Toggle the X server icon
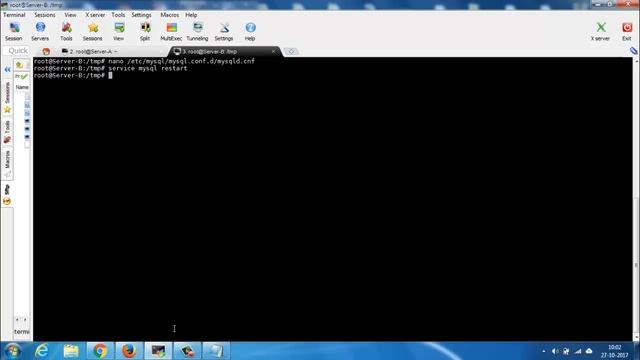Viewport: 640px width, 360px height. (600, 31)
